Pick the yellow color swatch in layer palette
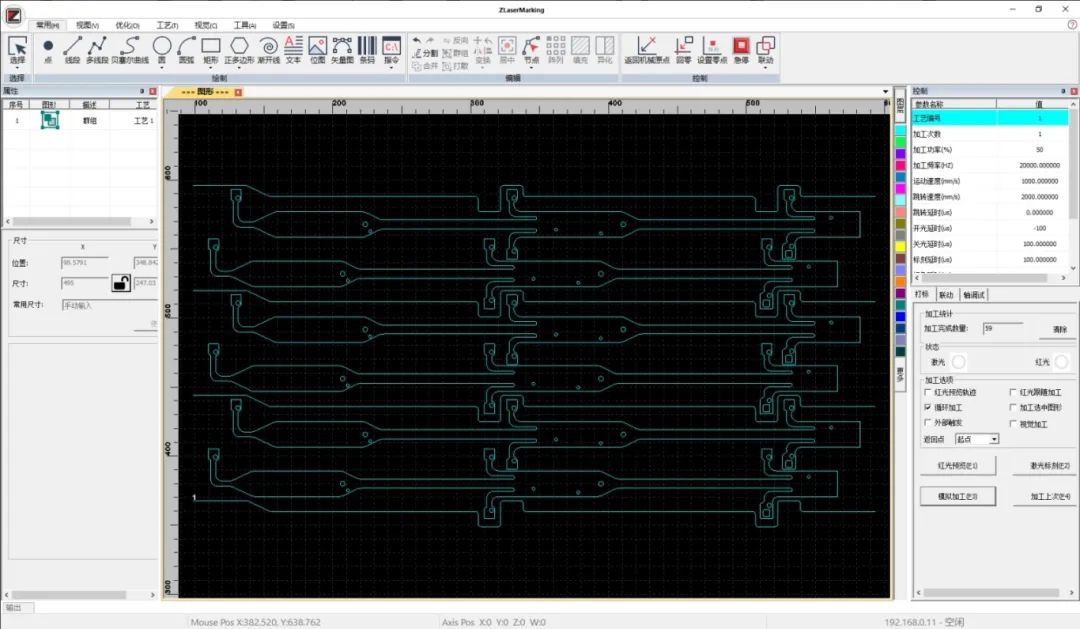1080x629 pixels. [900, 247]
